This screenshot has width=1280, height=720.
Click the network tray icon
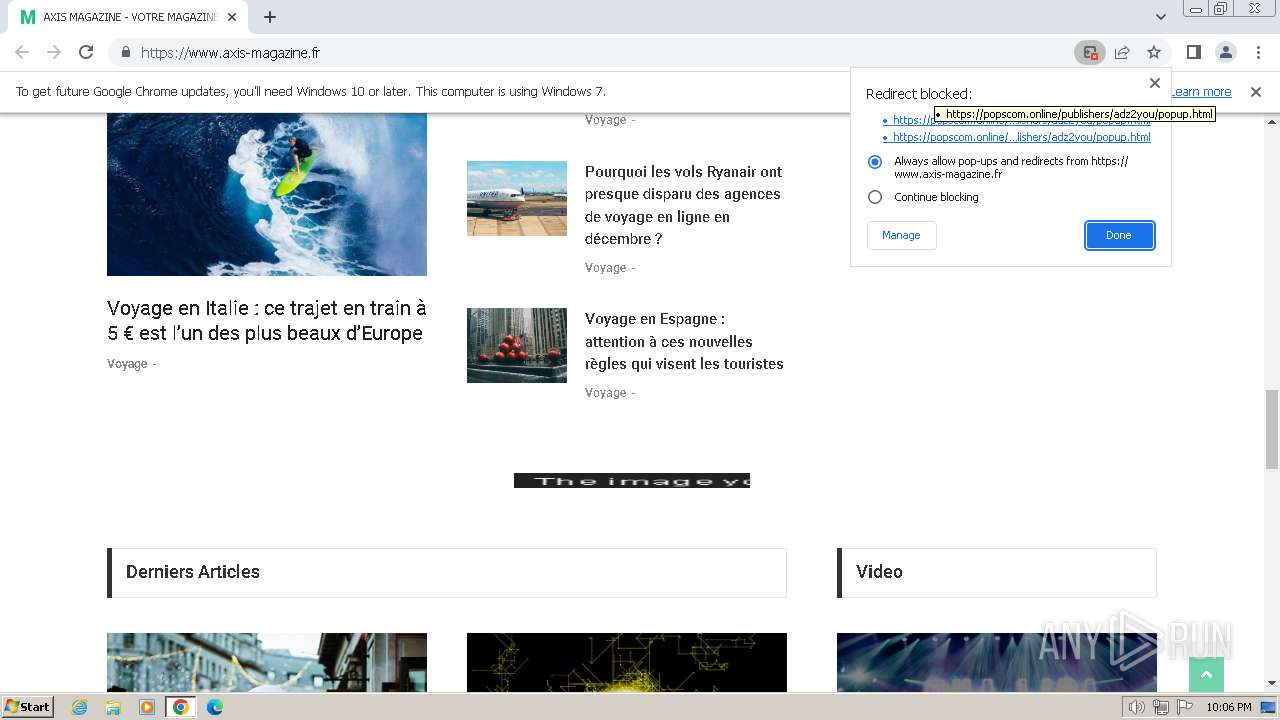click(1161, 707)
